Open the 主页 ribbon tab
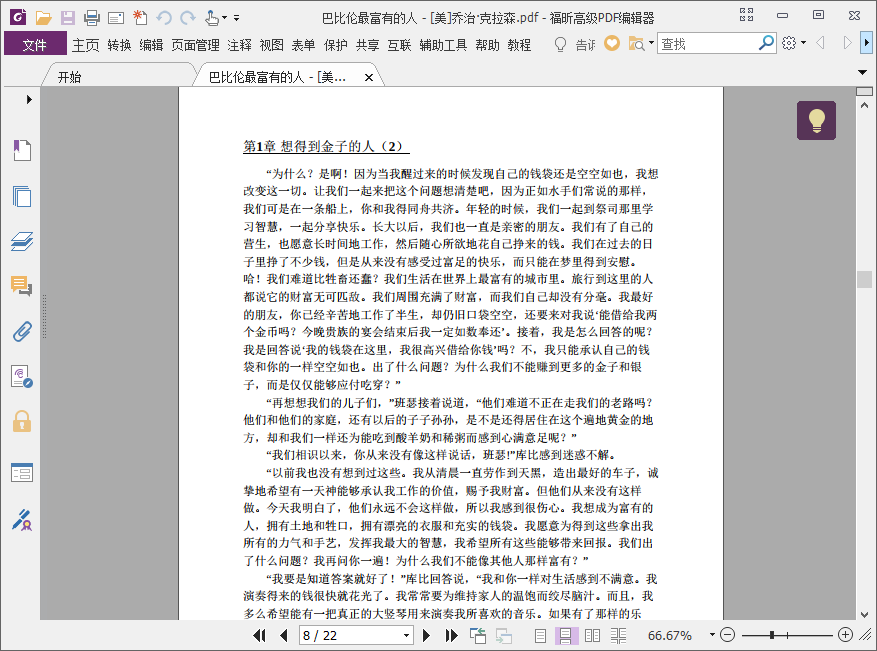The image size is (877, 651). click(x=86, y=45)
